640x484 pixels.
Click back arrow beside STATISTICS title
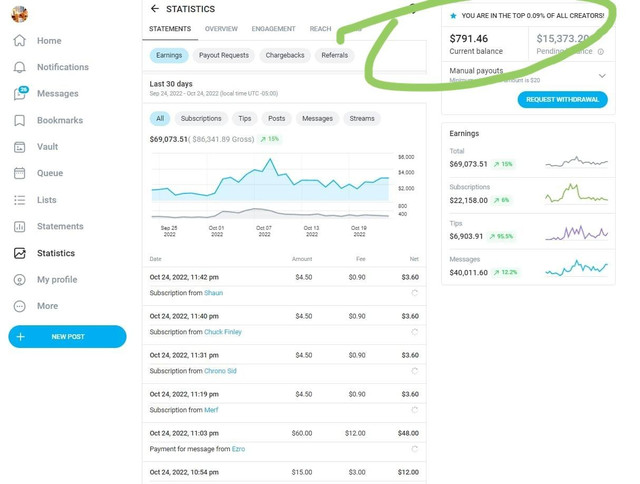(x=155, y=9)
